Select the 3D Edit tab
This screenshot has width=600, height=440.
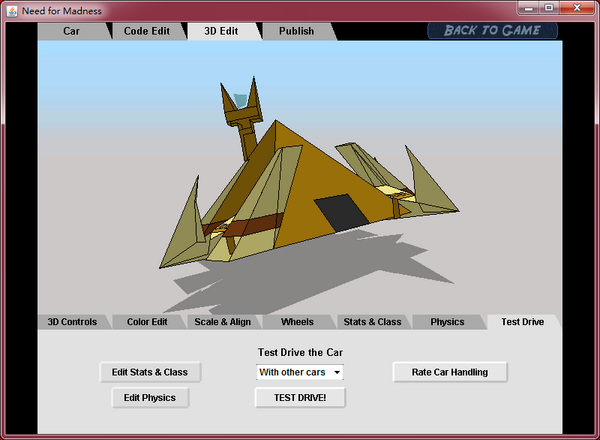(x=221, y=31)
